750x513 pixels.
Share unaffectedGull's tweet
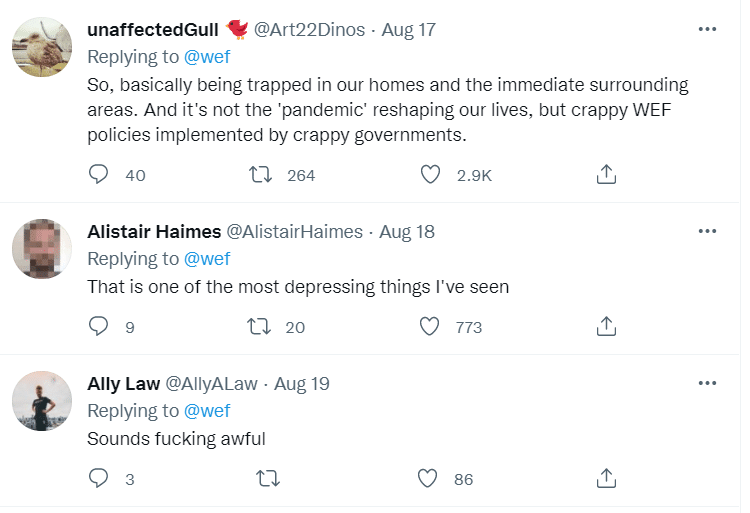tap(605, 175)
